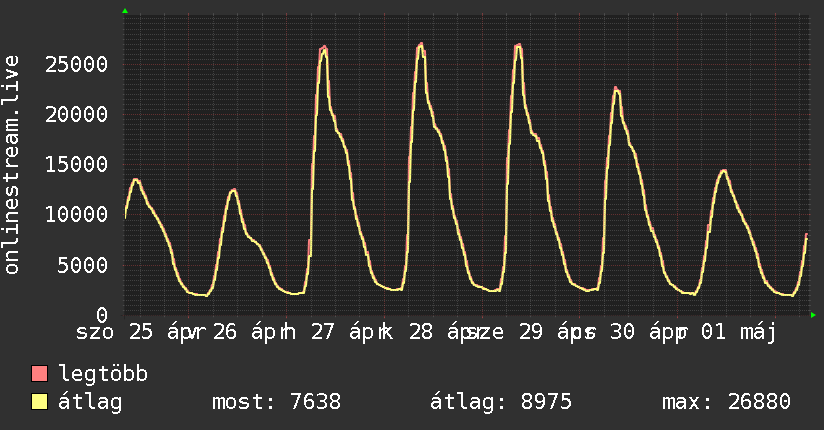Viewport: 824px width, 430px height.
Task: Click the 26 ápr date label
Action: tap(245, 332)
